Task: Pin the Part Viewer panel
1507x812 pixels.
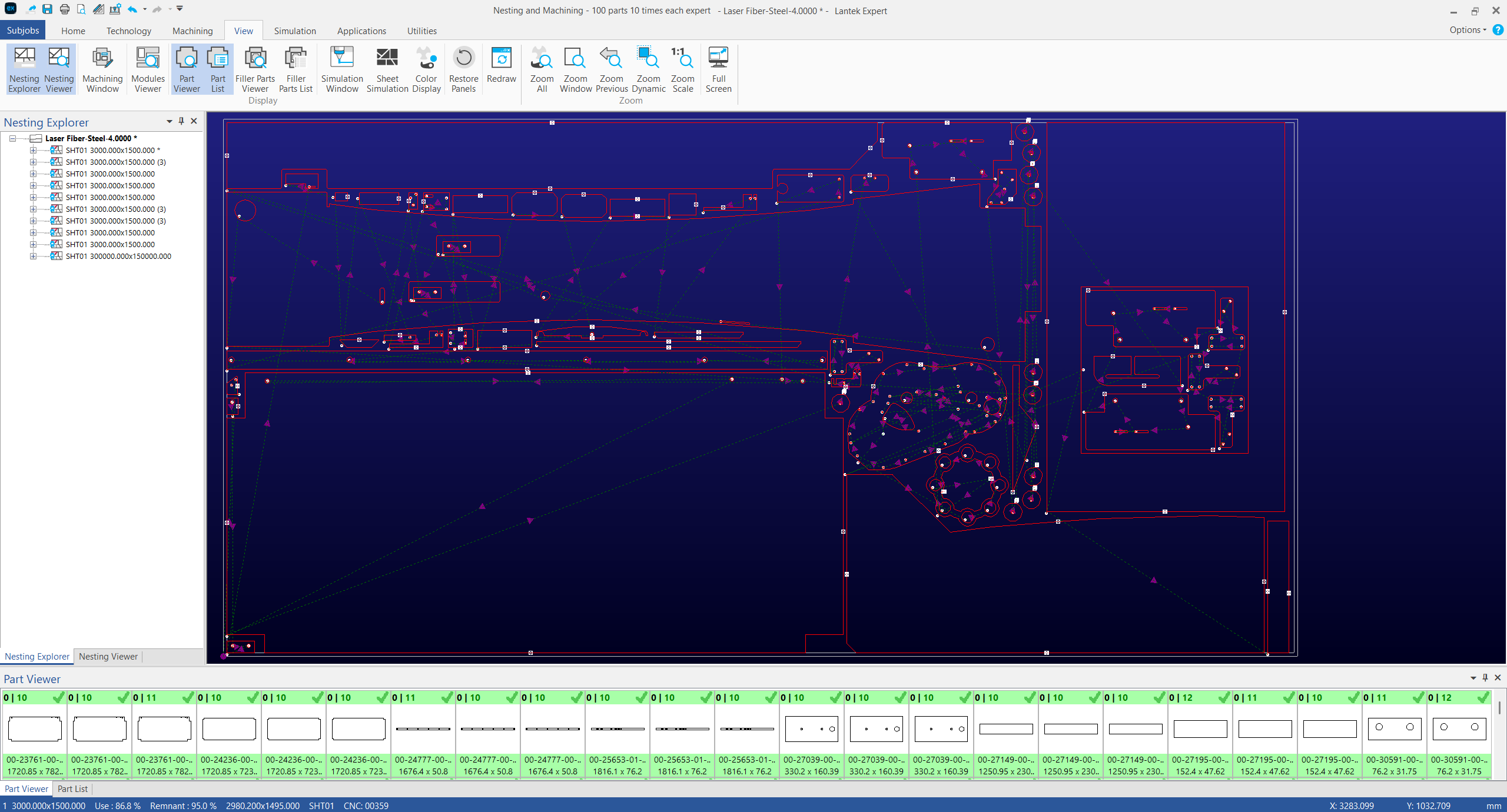Action: pos(1485,678)
